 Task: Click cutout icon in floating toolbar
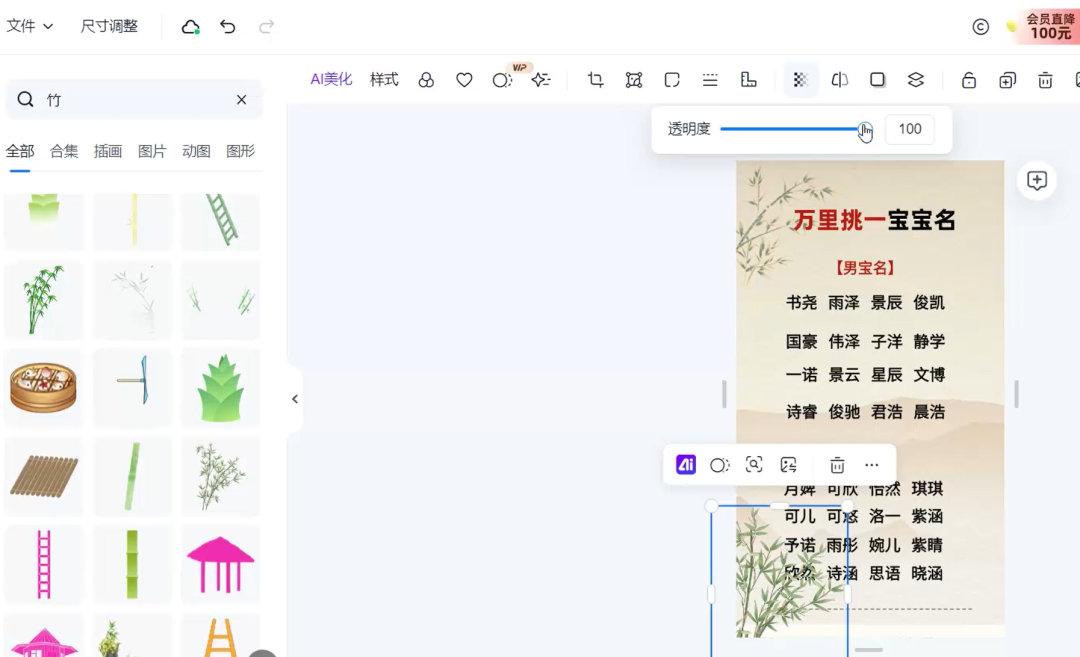[719, 466]
